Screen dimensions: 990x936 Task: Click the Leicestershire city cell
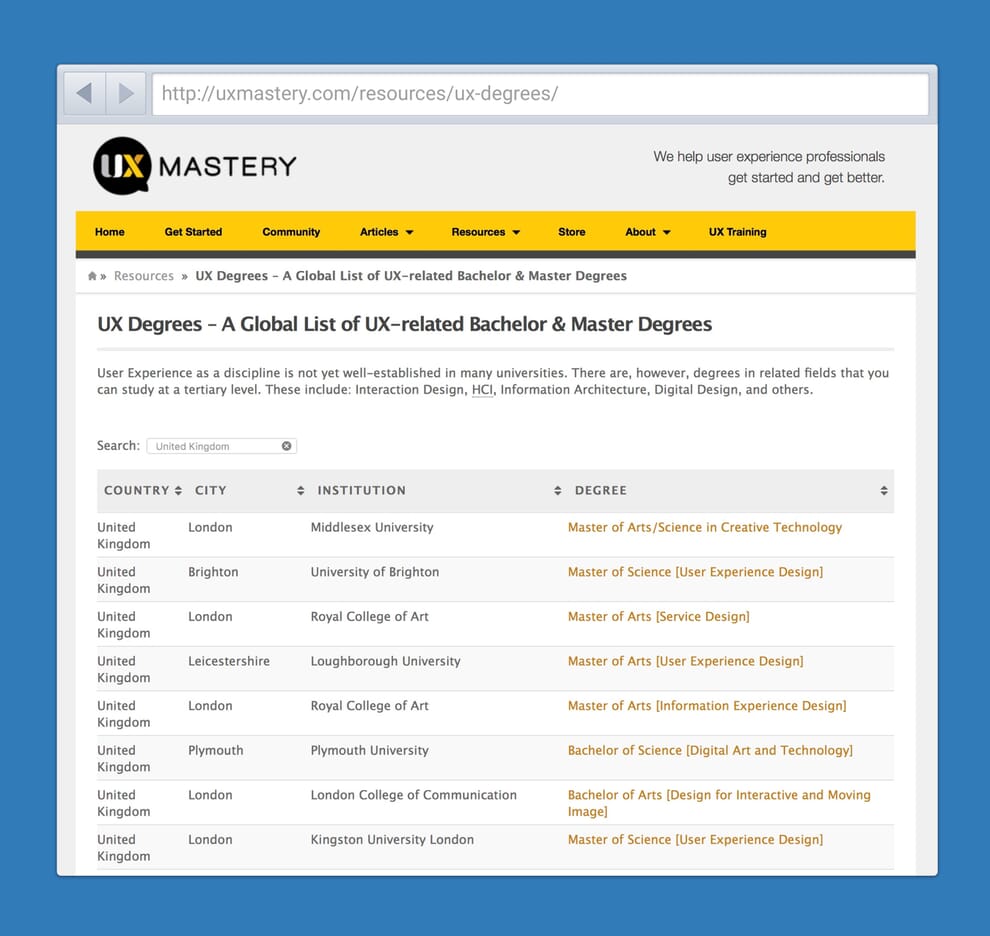point(229,661)
